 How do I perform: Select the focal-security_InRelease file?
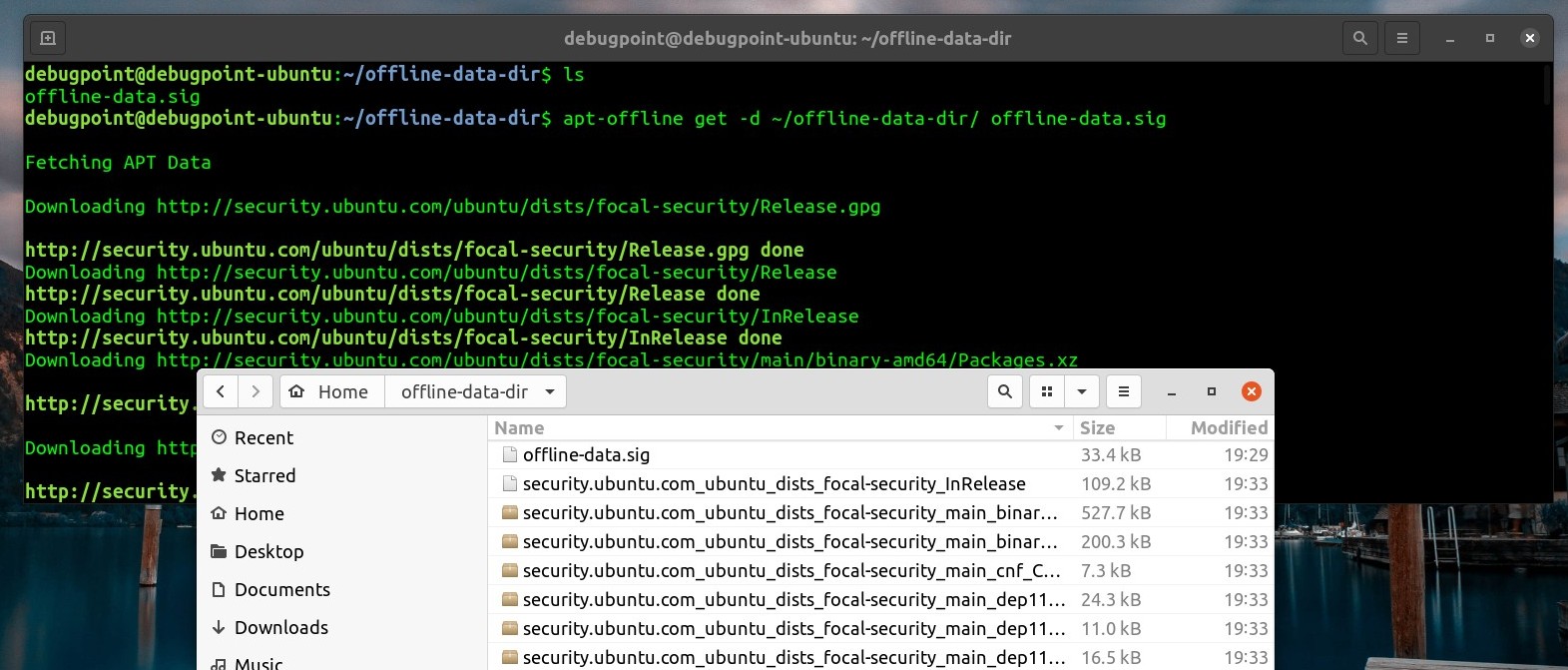click(774, 483)
